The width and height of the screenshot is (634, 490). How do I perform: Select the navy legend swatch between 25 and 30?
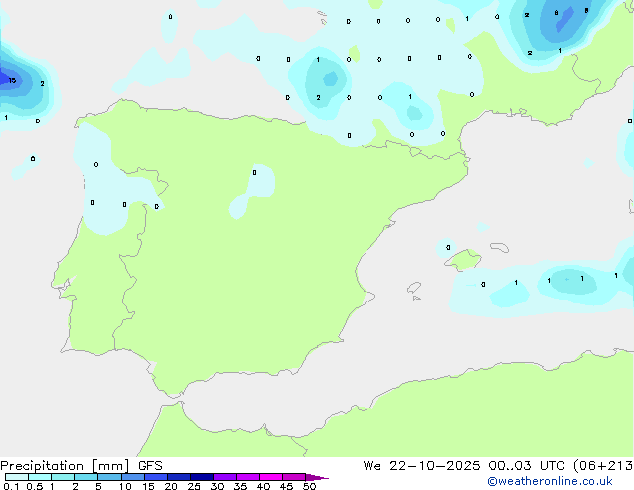click(202, 477)
